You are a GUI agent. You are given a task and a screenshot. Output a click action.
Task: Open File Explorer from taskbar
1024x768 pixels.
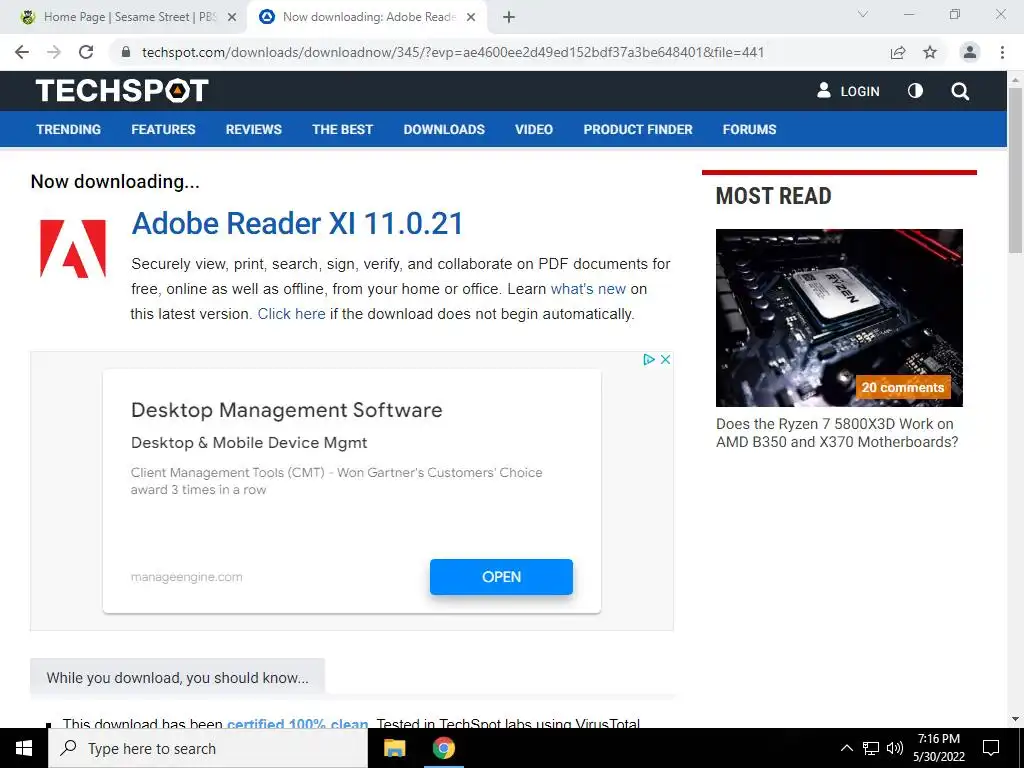pyautogui.click(x=394, y=748)
